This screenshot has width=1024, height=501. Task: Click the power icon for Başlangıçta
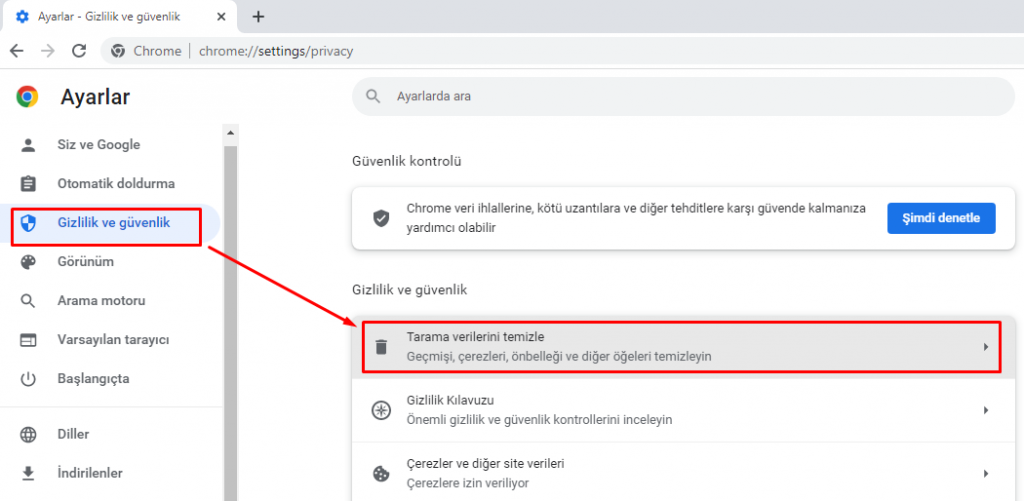coord(28,379)
